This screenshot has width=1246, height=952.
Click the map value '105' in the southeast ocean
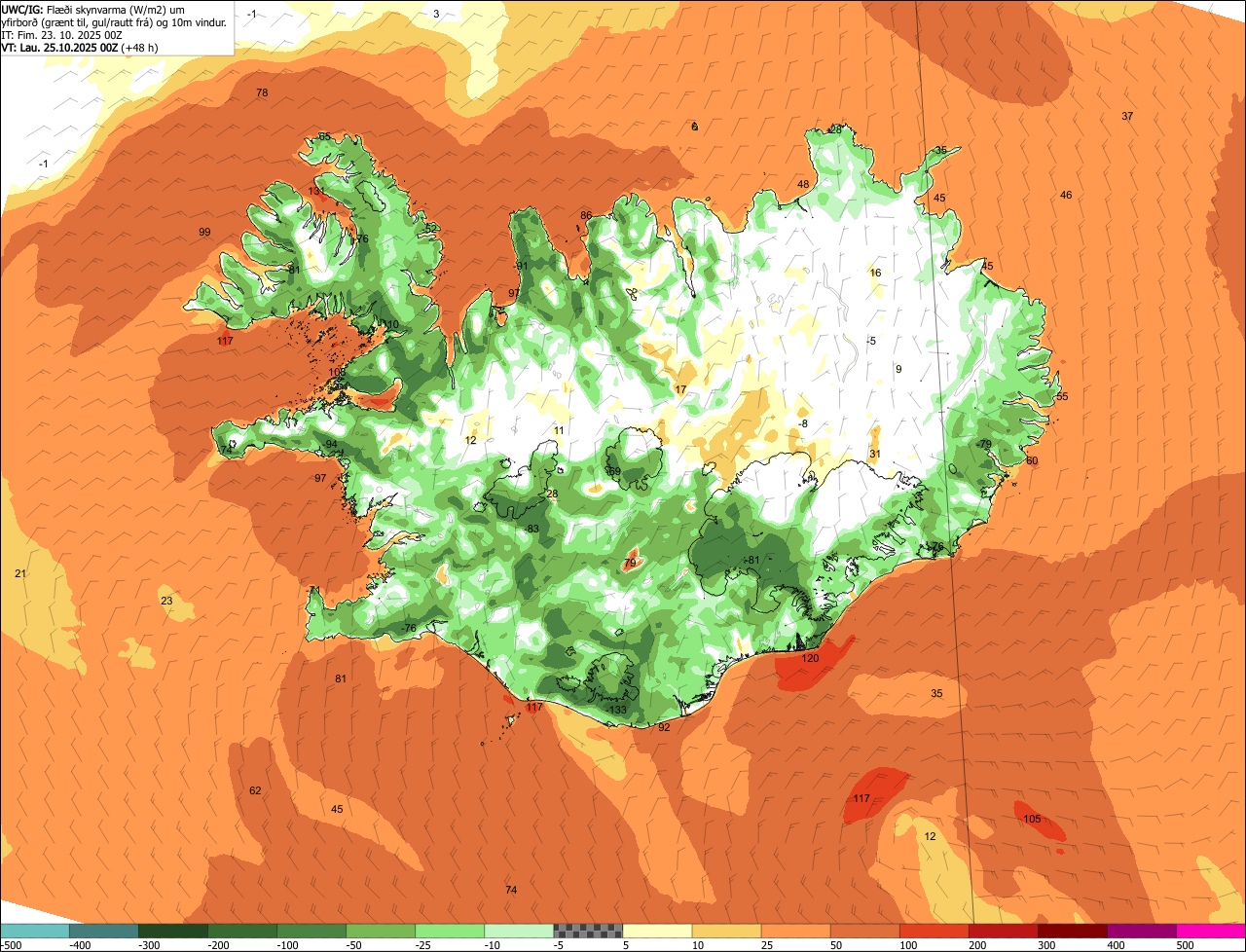tap(1032, 819)
